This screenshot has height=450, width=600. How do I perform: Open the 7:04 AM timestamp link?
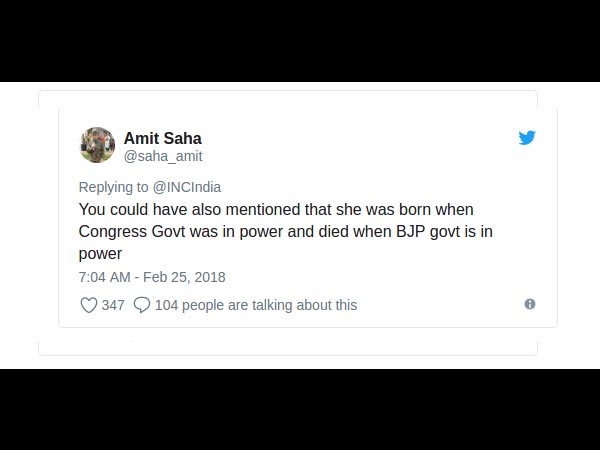coord(106,277)
